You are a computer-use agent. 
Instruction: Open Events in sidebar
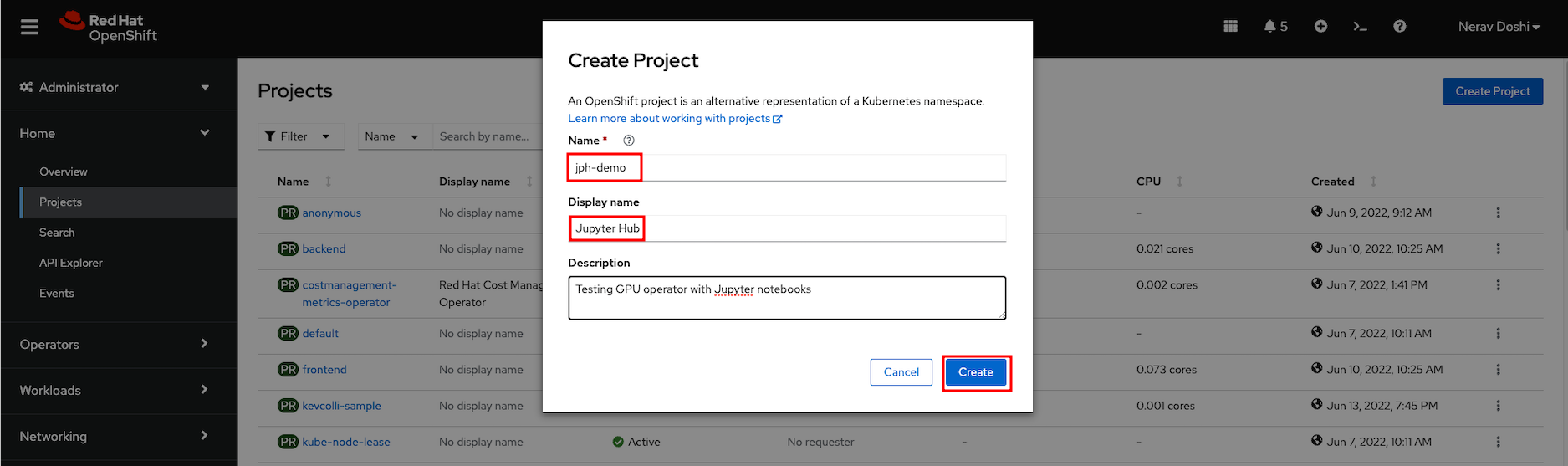click(57, 293)
